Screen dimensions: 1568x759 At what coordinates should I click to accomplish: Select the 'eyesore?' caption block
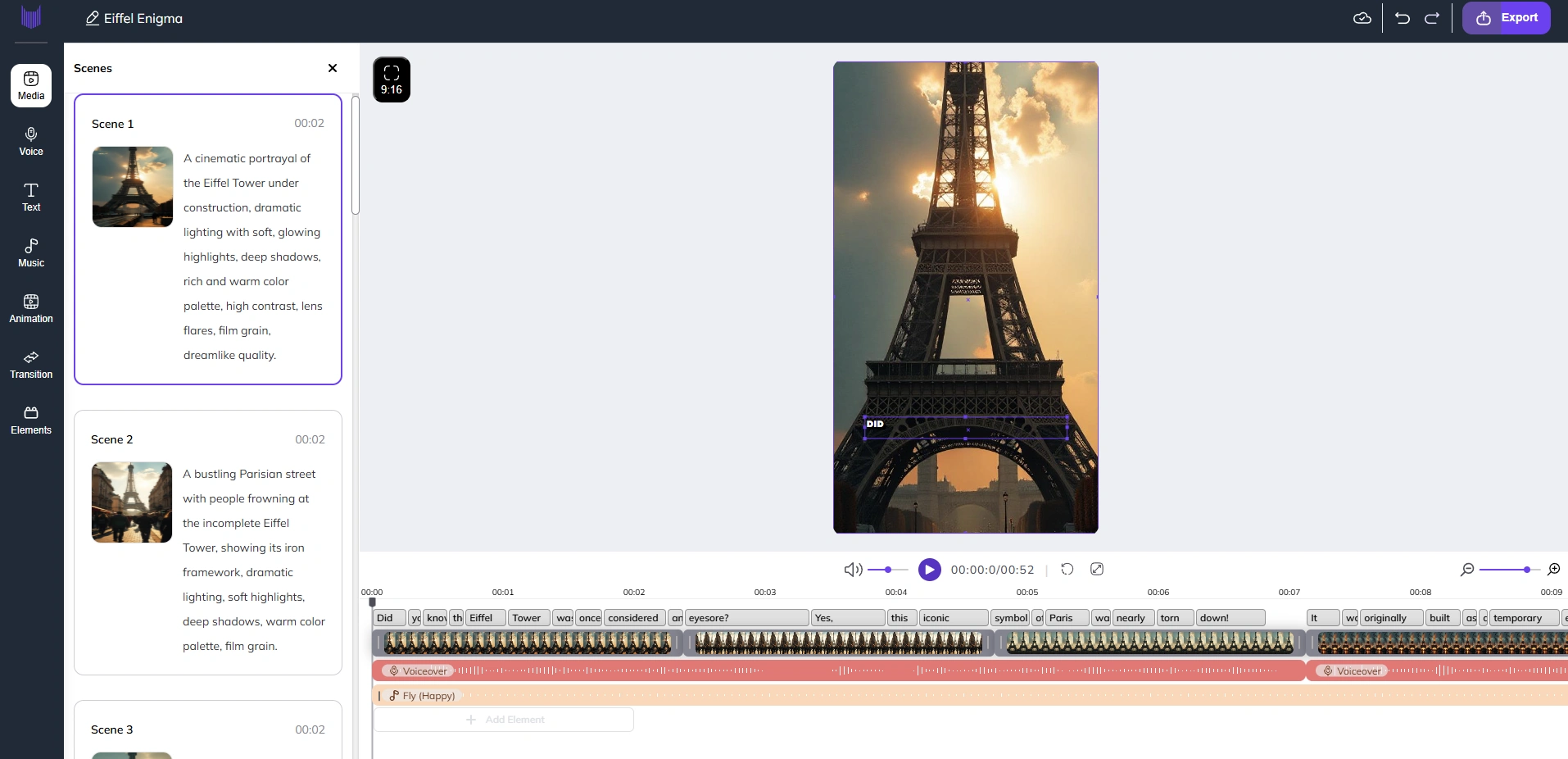click(x=746, y=618)
